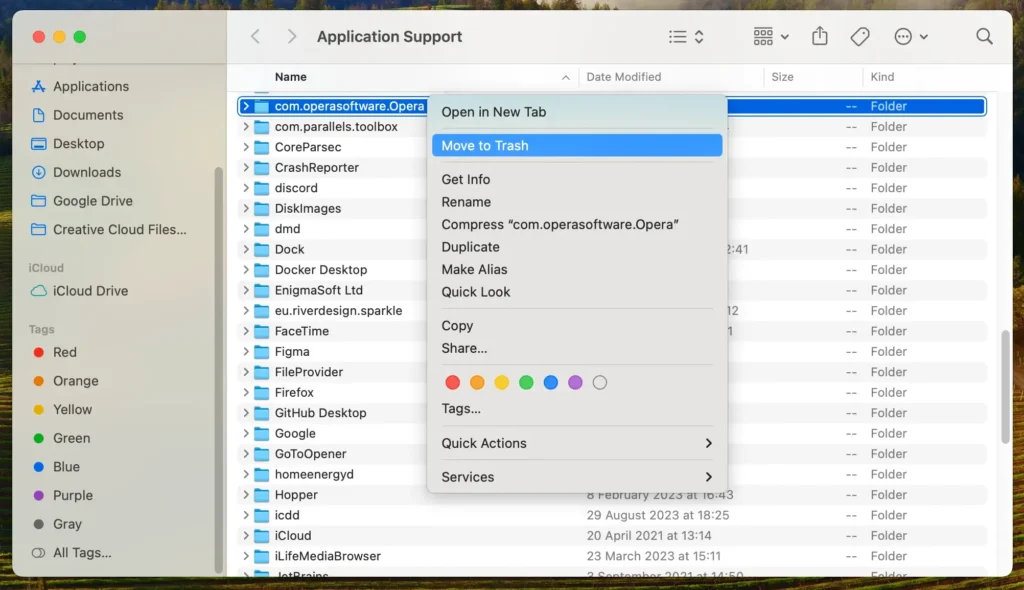Image resolution: width=1024 pixels, height=590 pixels.
Task: Apply the purple tag color dot
Action: pos(575,383)
